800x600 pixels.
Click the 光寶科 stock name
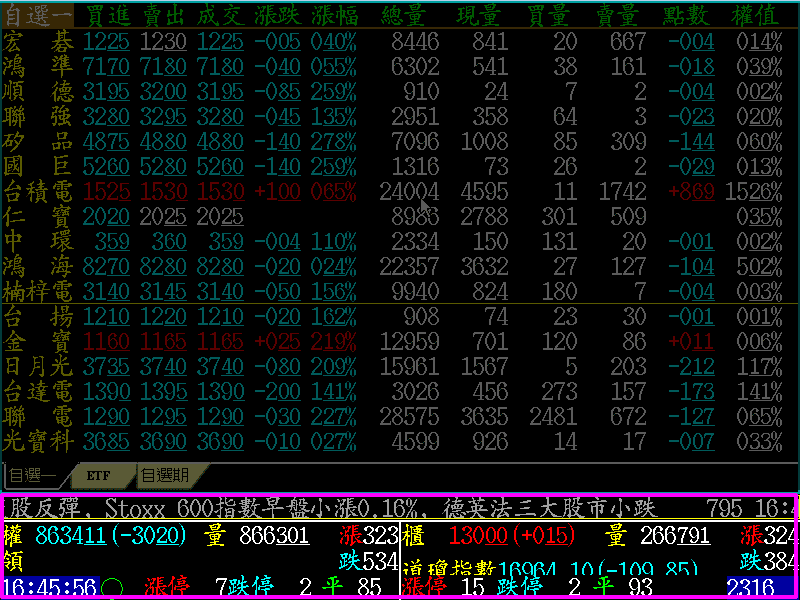pyautogui.click(x=40, y=440)
